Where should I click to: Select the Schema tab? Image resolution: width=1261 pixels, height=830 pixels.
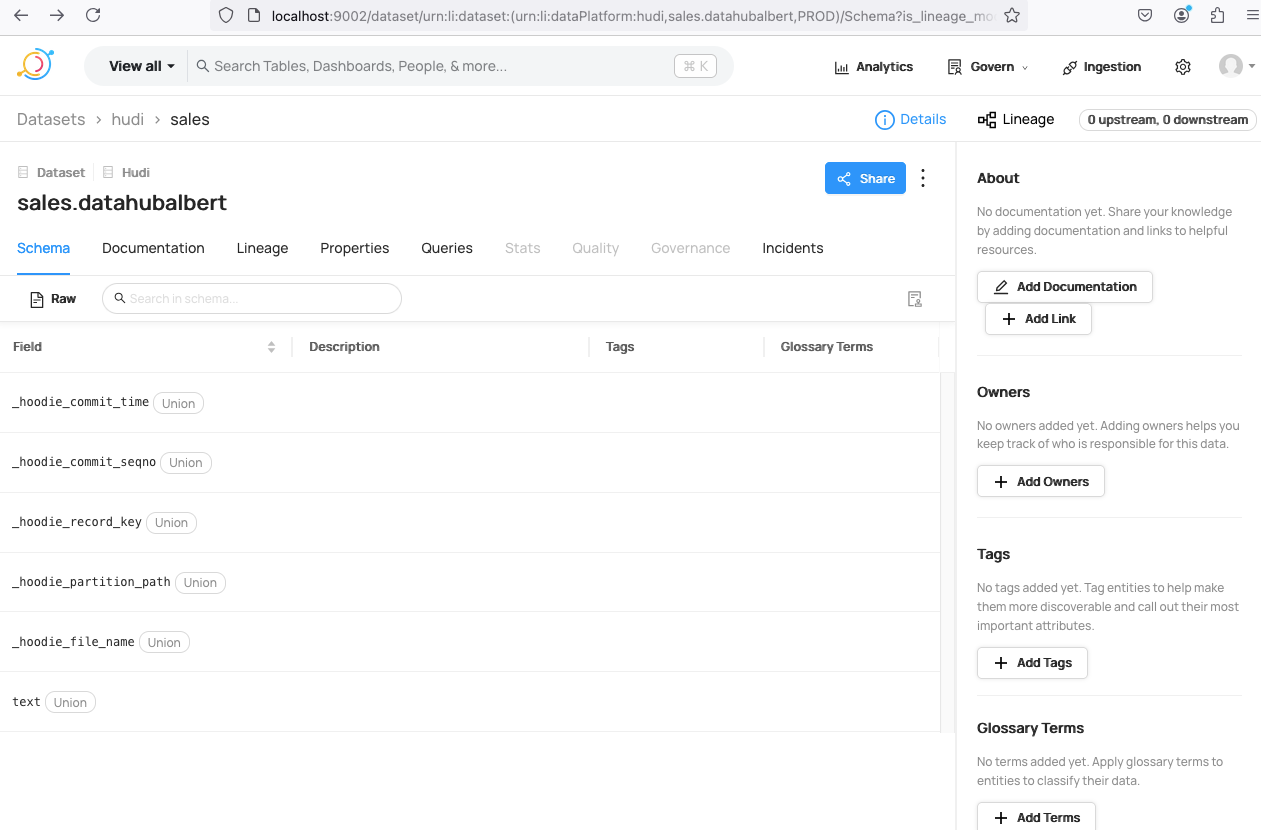43,248
